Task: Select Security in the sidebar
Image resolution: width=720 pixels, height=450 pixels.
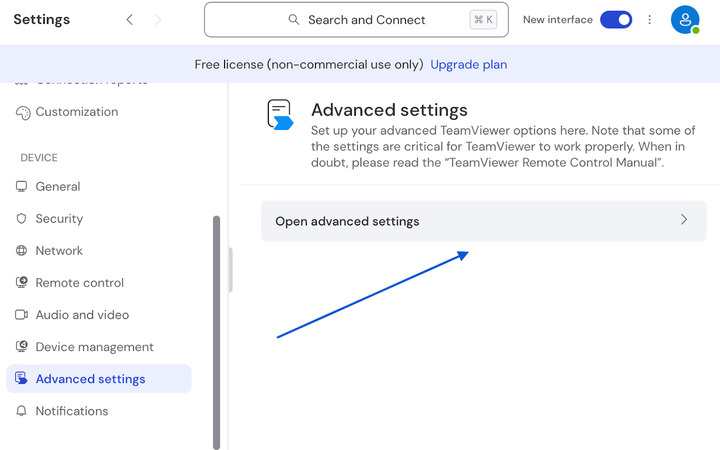Action: click(x=59, y=219)
